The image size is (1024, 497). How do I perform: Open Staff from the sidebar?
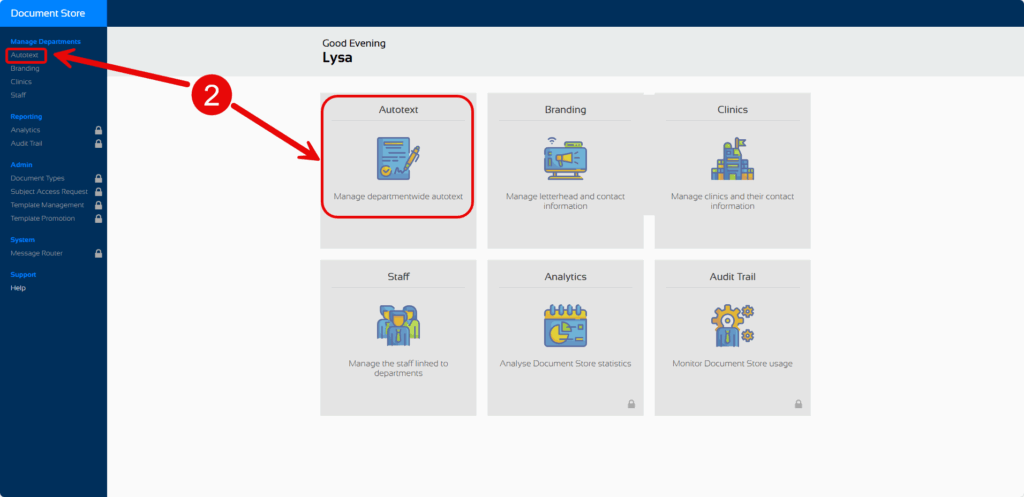(18, 95)
